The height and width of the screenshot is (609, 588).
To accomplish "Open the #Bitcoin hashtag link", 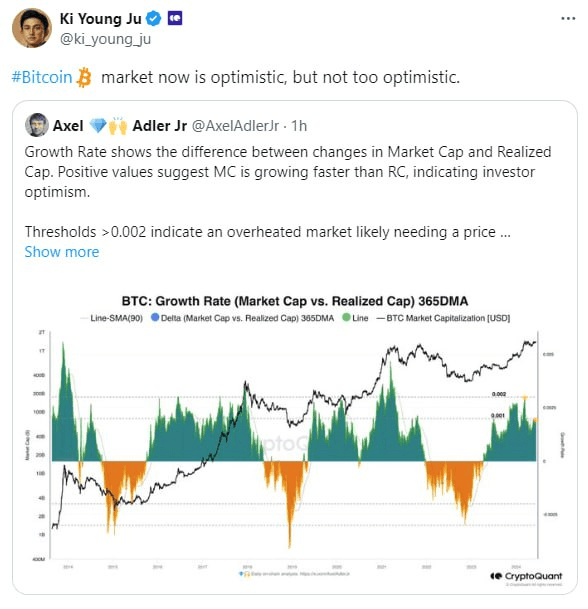I will 42,77.
